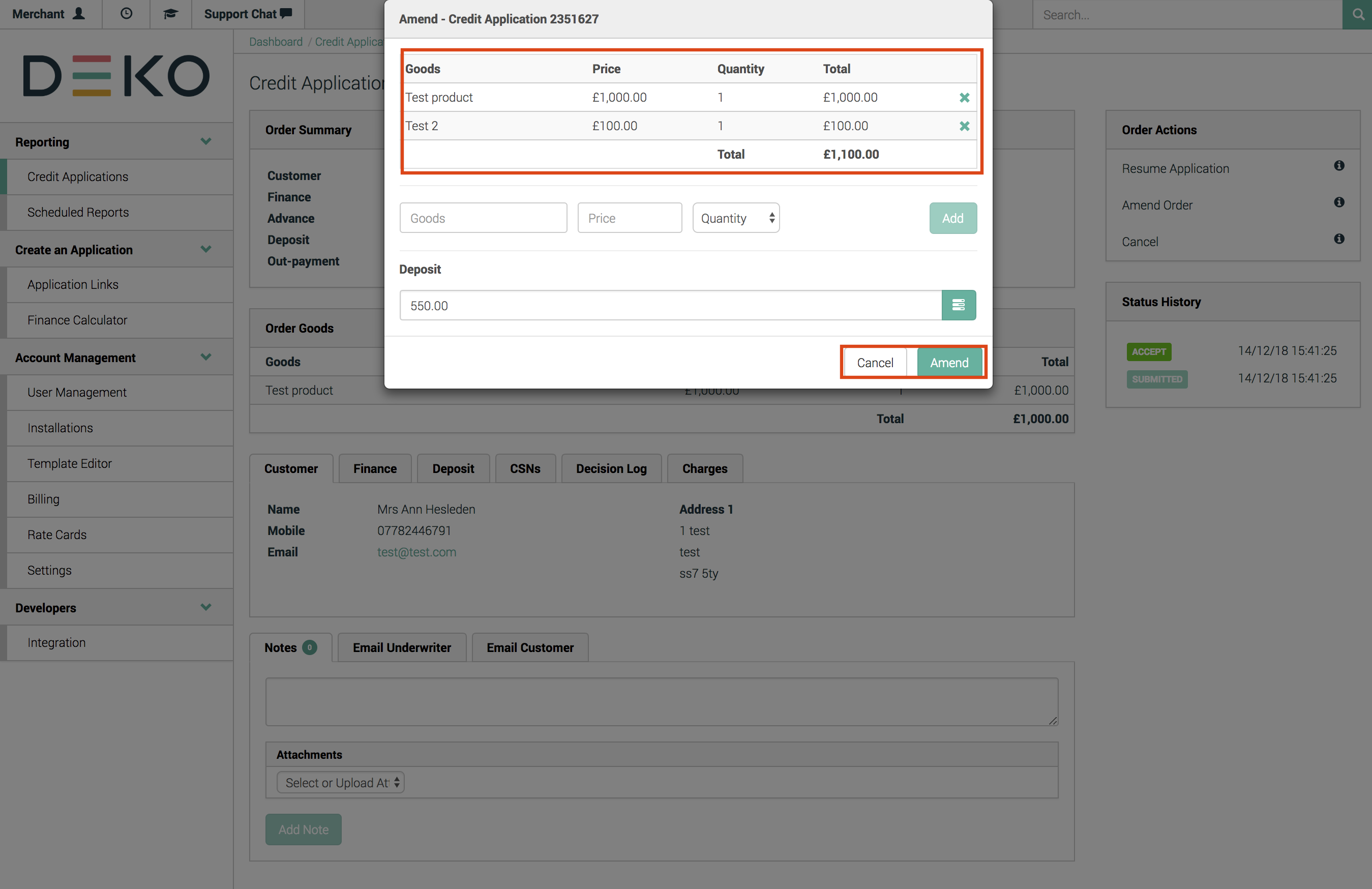Collapse the Account Management section

pos(206,357)
